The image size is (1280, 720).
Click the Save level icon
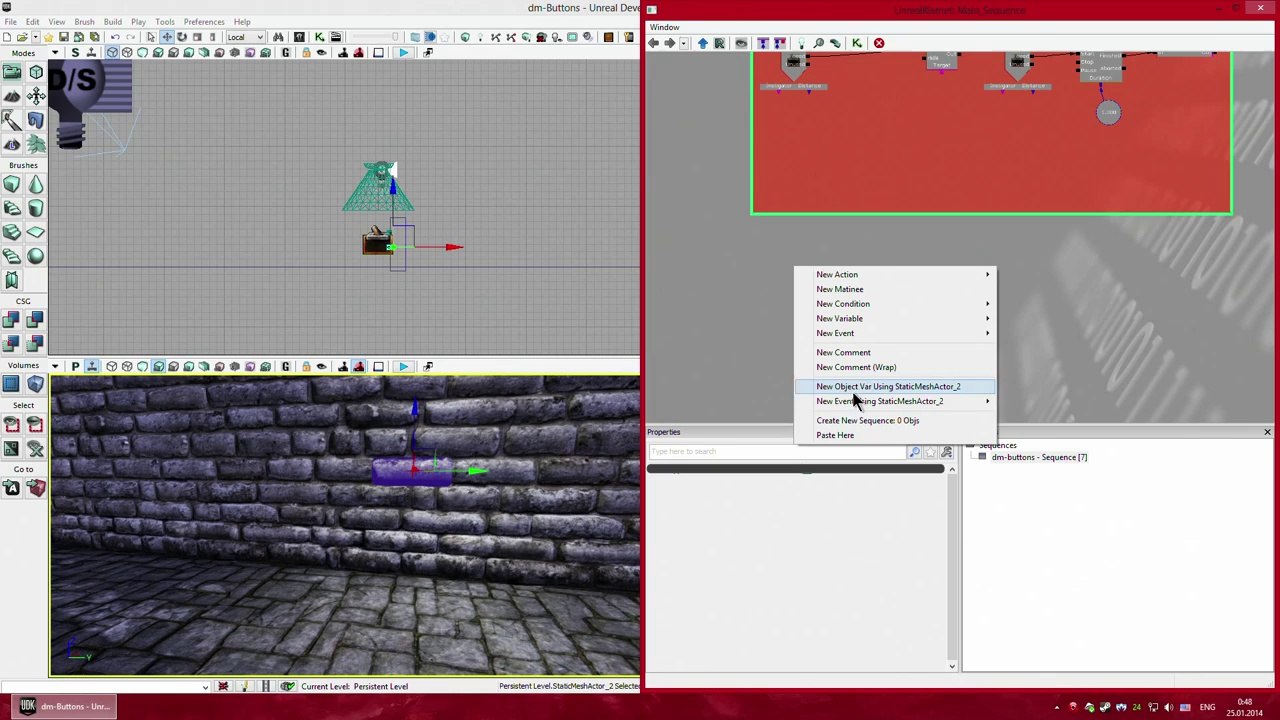click(63, 37)
